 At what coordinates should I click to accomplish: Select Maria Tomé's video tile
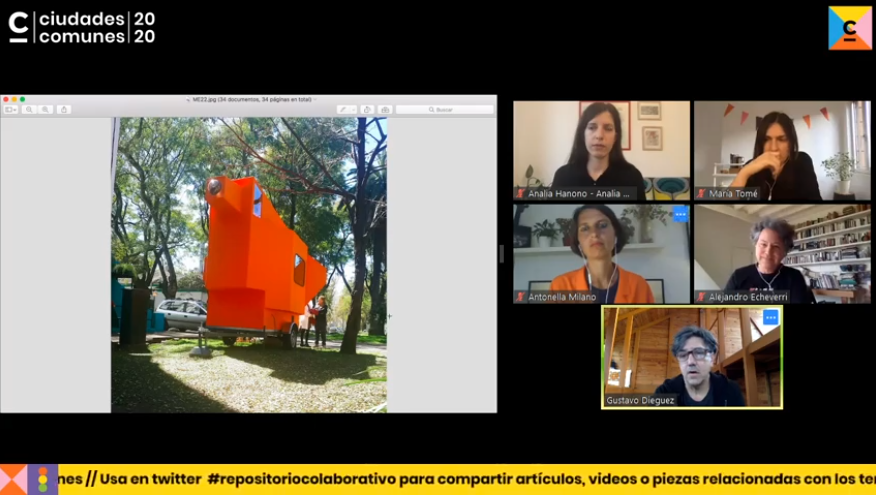click(x=782, y=150)
